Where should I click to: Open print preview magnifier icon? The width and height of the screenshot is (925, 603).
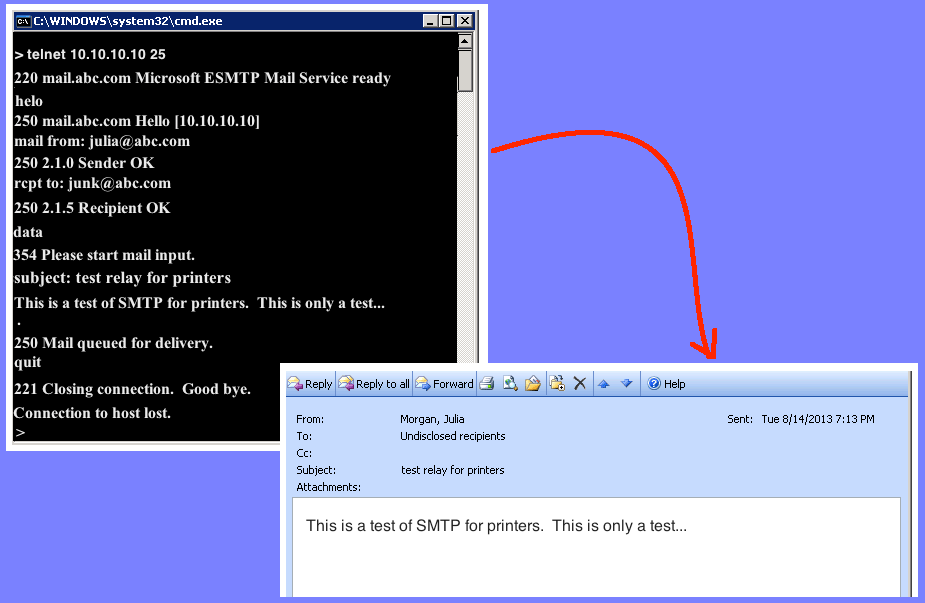point(510,384)
